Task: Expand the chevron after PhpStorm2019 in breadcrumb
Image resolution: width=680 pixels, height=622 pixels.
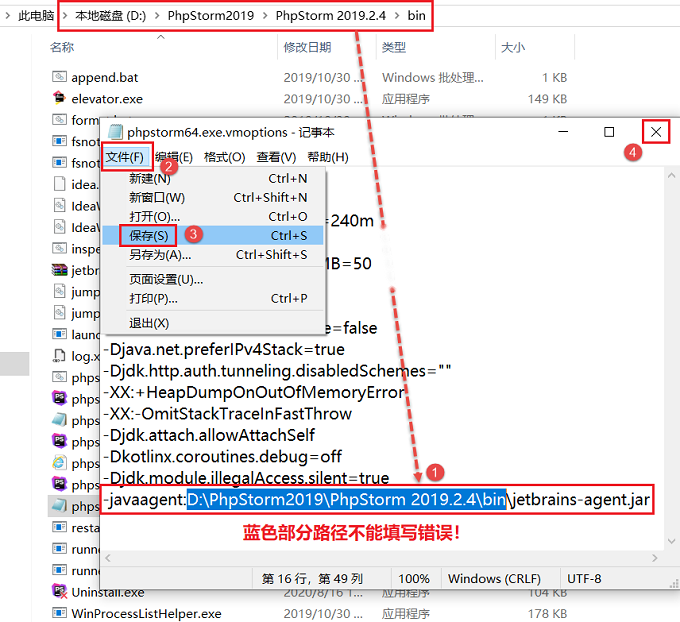Action: click(x=265, y=16)
